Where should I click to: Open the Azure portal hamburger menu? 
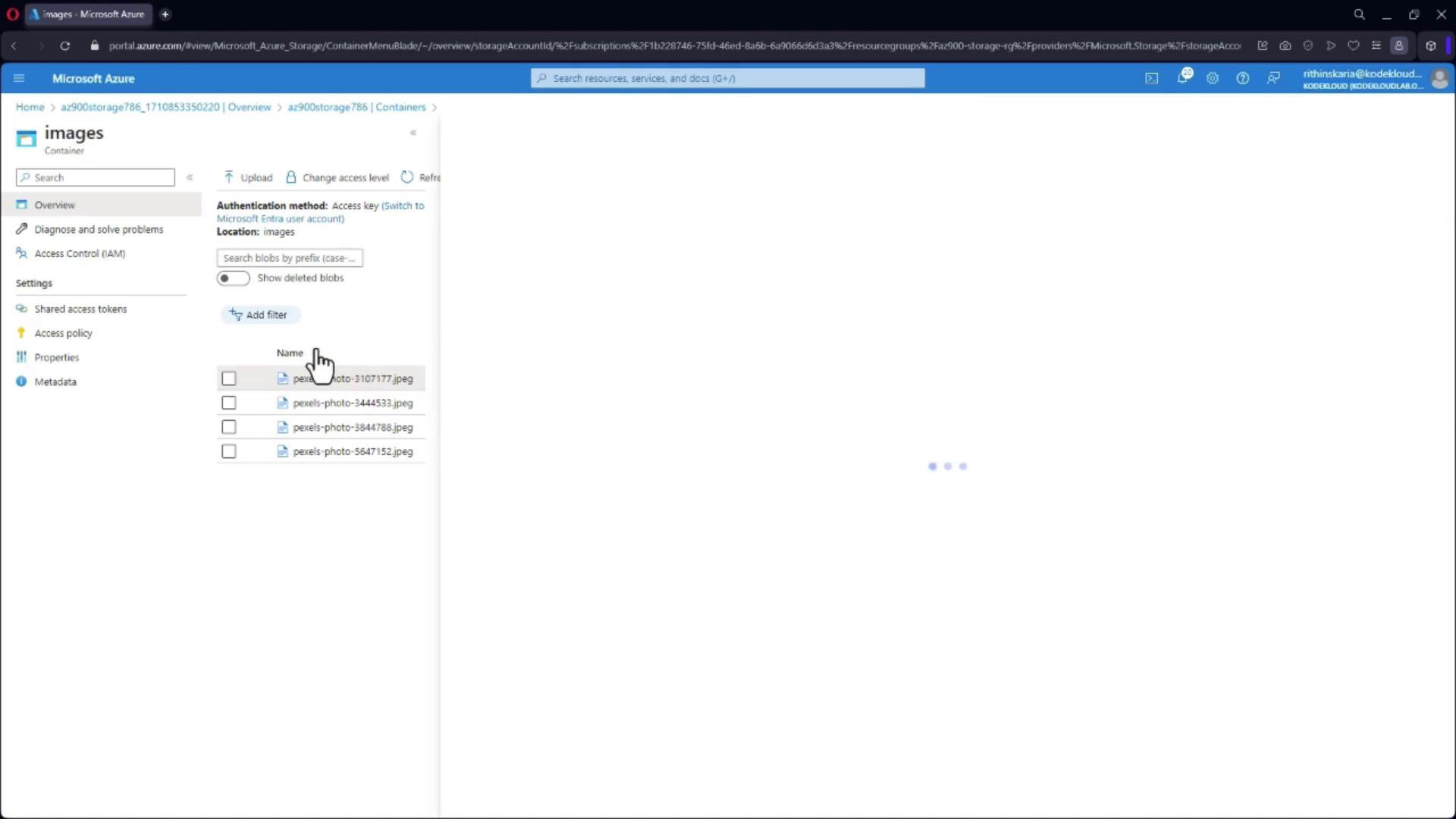tap(20, 78)
